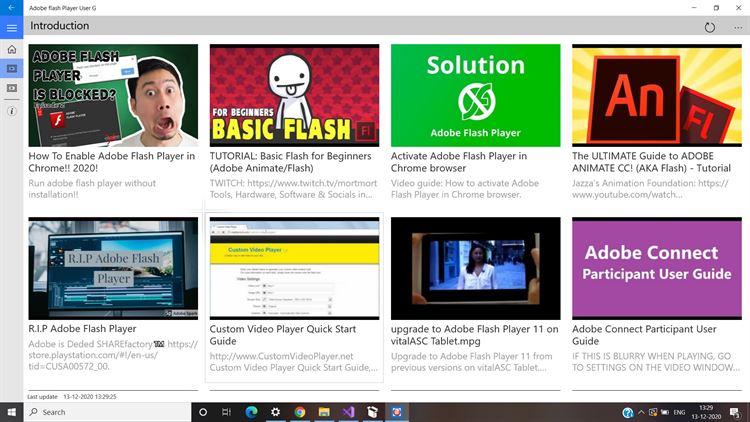Viewport: 750px width, 422px height.
Task: Select description 'Adobe is Deded SHAREfactory'
Action: [113, 355]
